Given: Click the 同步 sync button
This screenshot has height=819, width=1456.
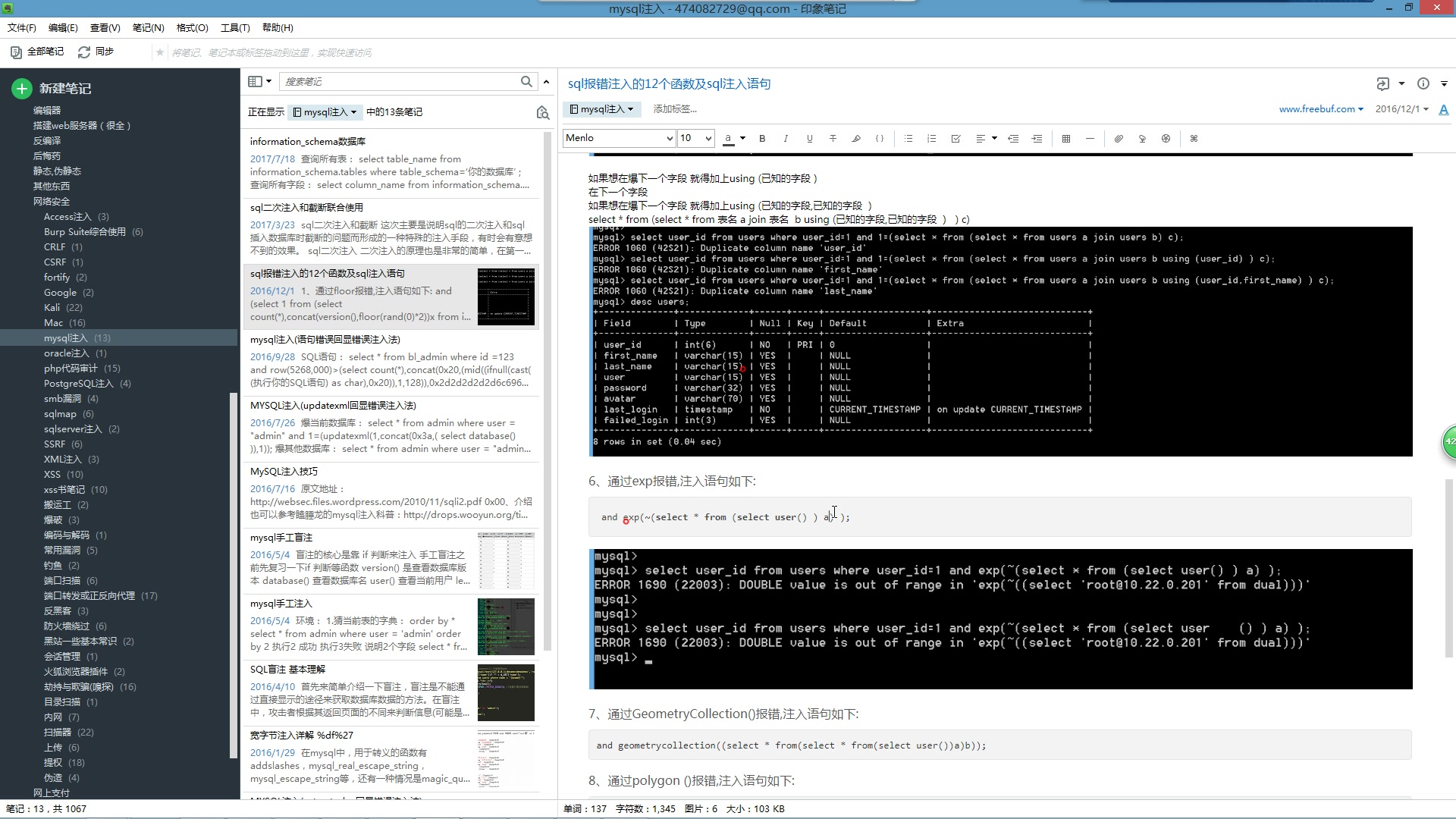Looking at the screenshot, I should 96,52.
